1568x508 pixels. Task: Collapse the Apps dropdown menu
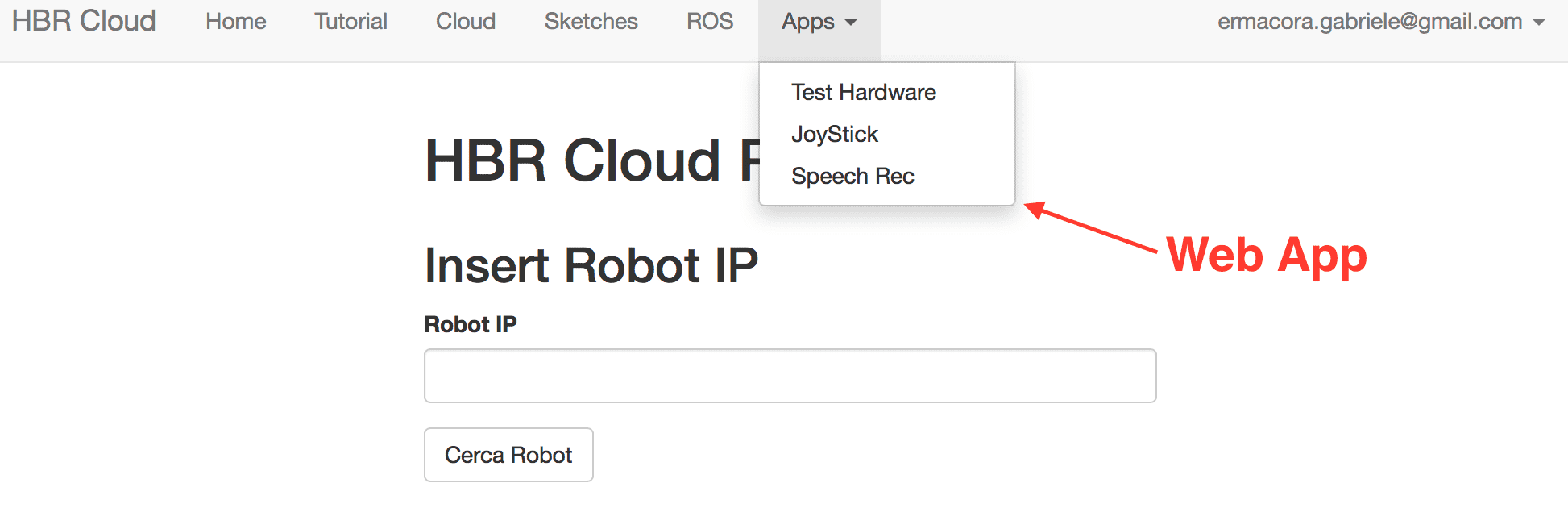808,22
